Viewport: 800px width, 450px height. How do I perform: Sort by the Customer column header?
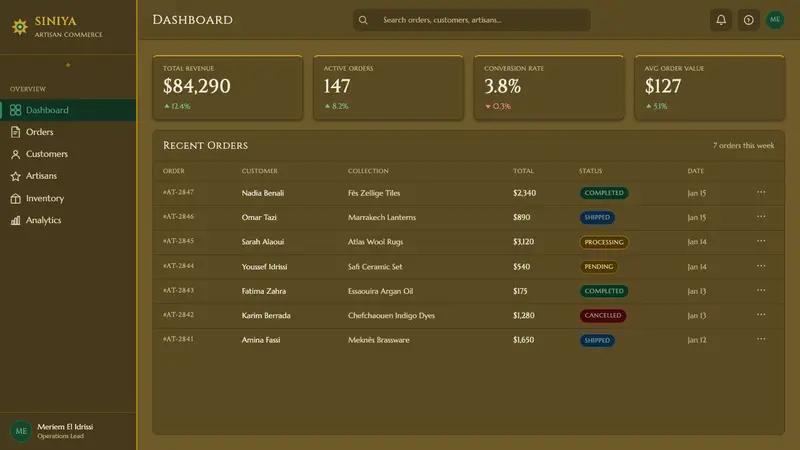(259, 171)
